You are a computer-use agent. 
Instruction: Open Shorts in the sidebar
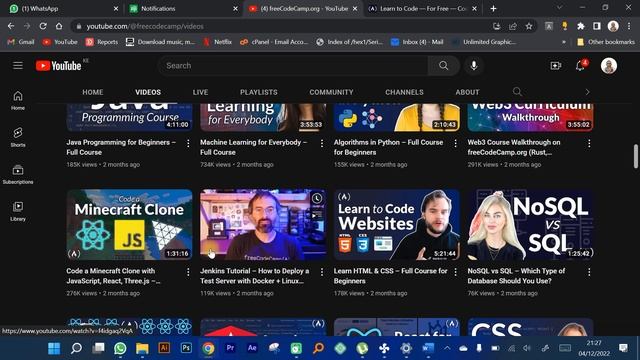coord(18,137)
